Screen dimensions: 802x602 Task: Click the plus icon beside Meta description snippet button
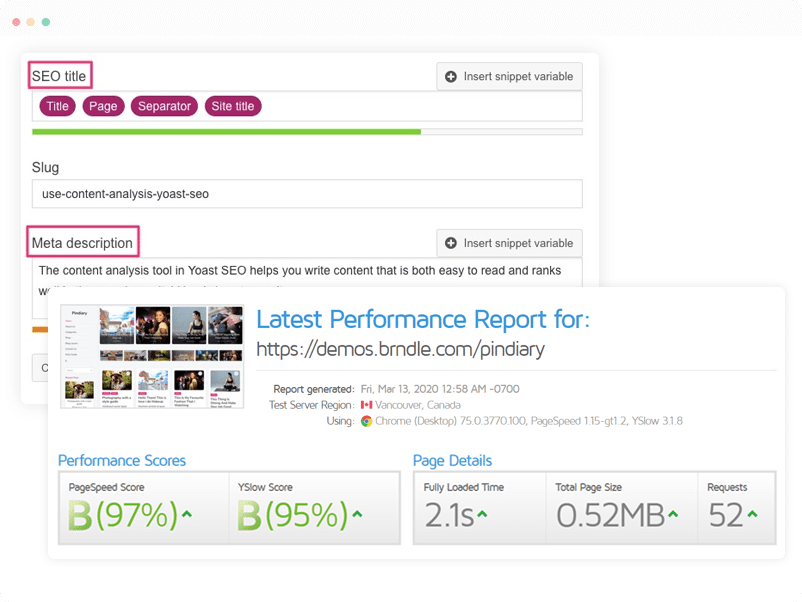coord(451,243)
